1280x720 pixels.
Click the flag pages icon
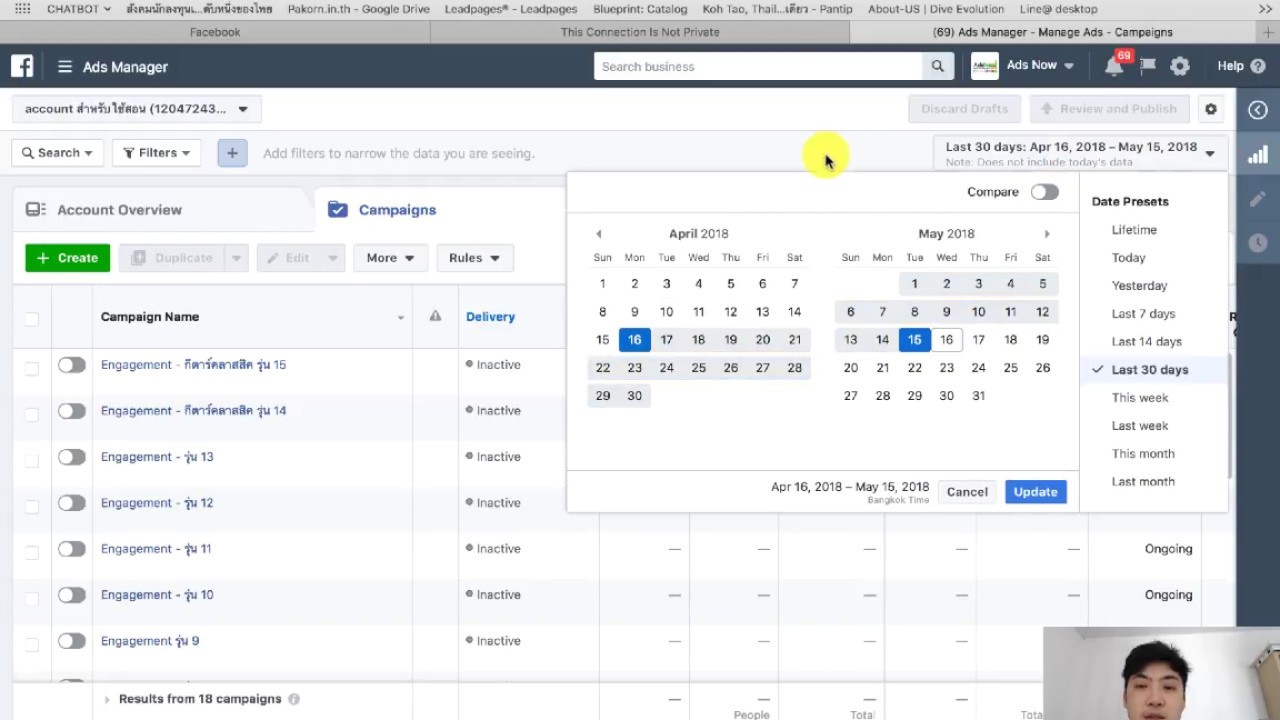pos(1148,66)
